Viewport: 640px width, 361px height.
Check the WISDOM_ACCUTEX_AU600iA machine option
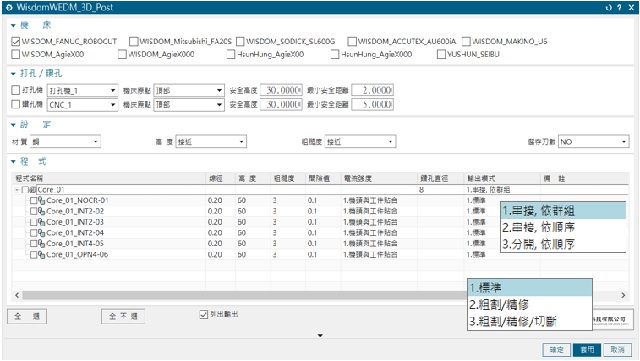352,41
